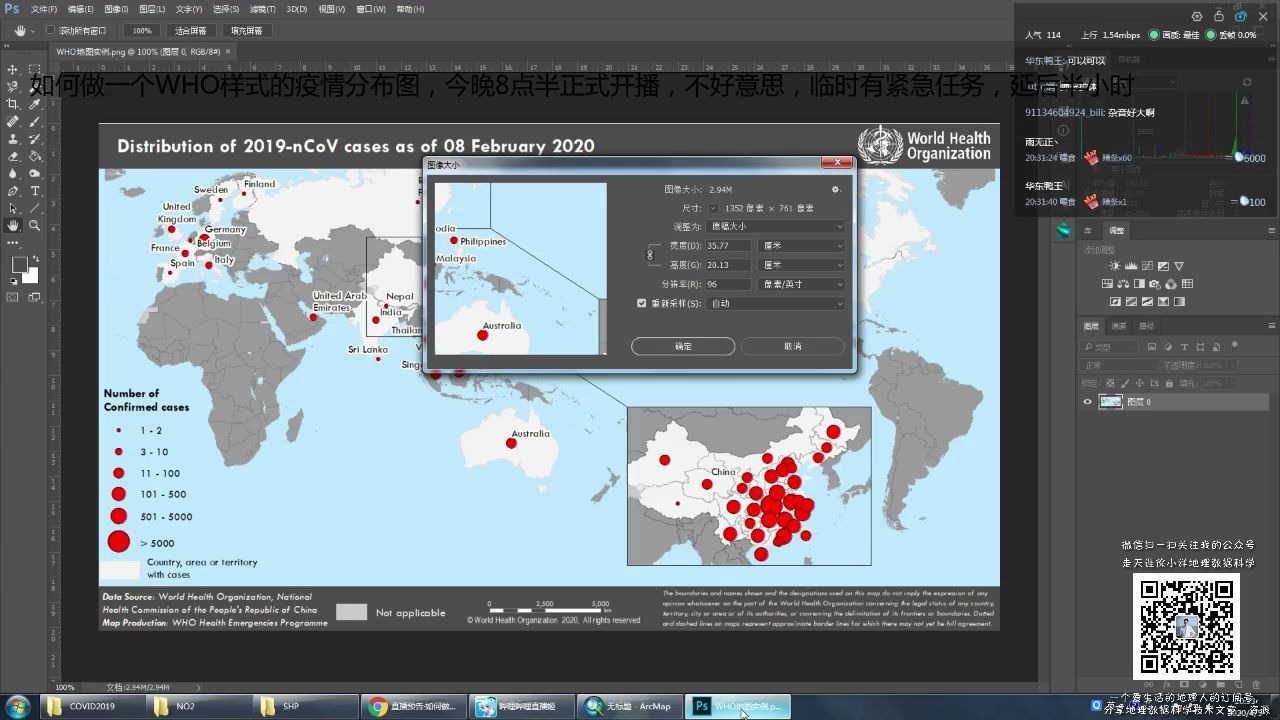Select the Path Selection arrow tool
Viewport: 1280px width, 720px height.
pyautogui.click(x=13, y=208)
